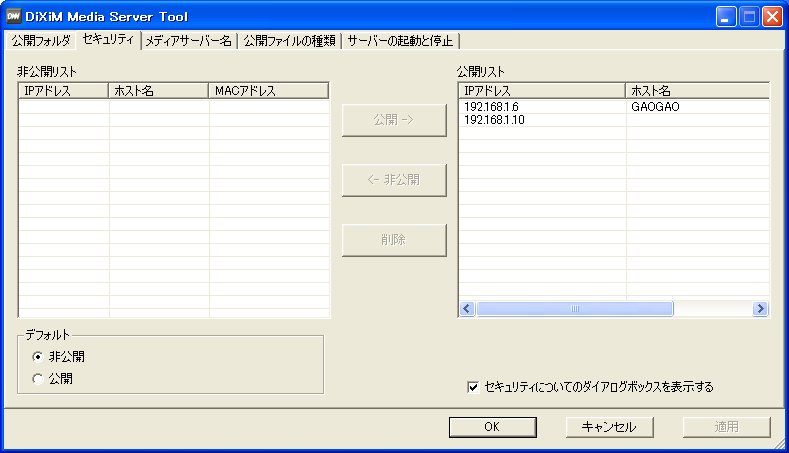The height and width of the screenshot is (453, 789).
Task: Sort 非公開リスト by IPアドレス column header
Action: coord(63,91)
